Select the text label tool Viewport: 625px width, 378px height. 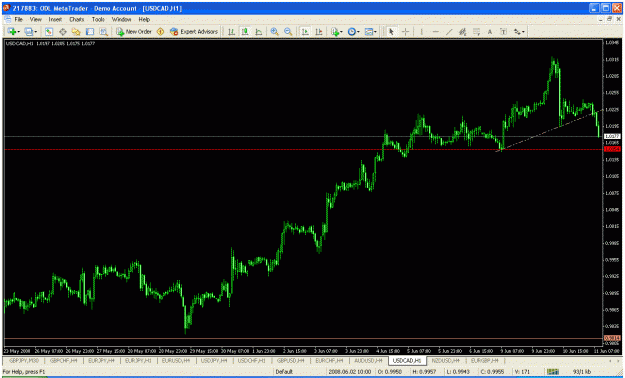point(503,32)
